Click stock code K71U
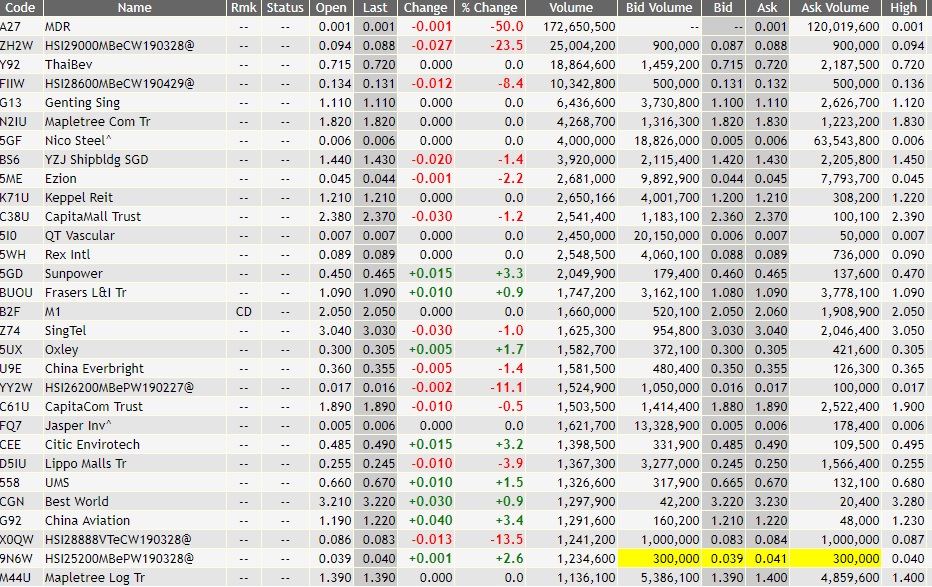 15,198
